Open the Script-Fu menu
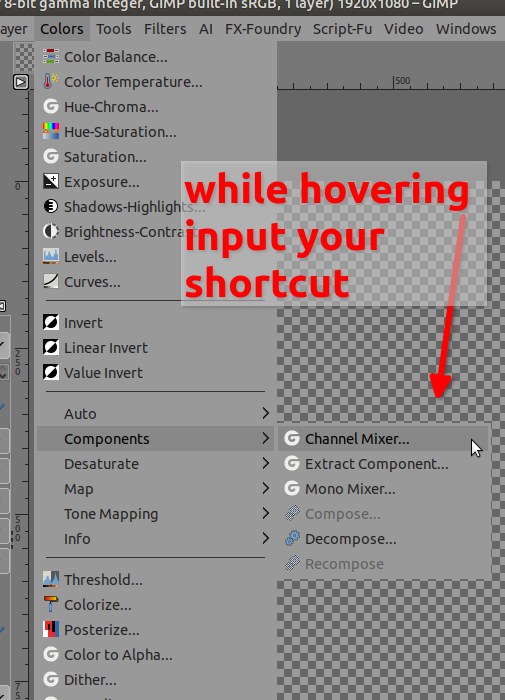The width and height of the screenshot is (505, 700). (x=342, y=29)
